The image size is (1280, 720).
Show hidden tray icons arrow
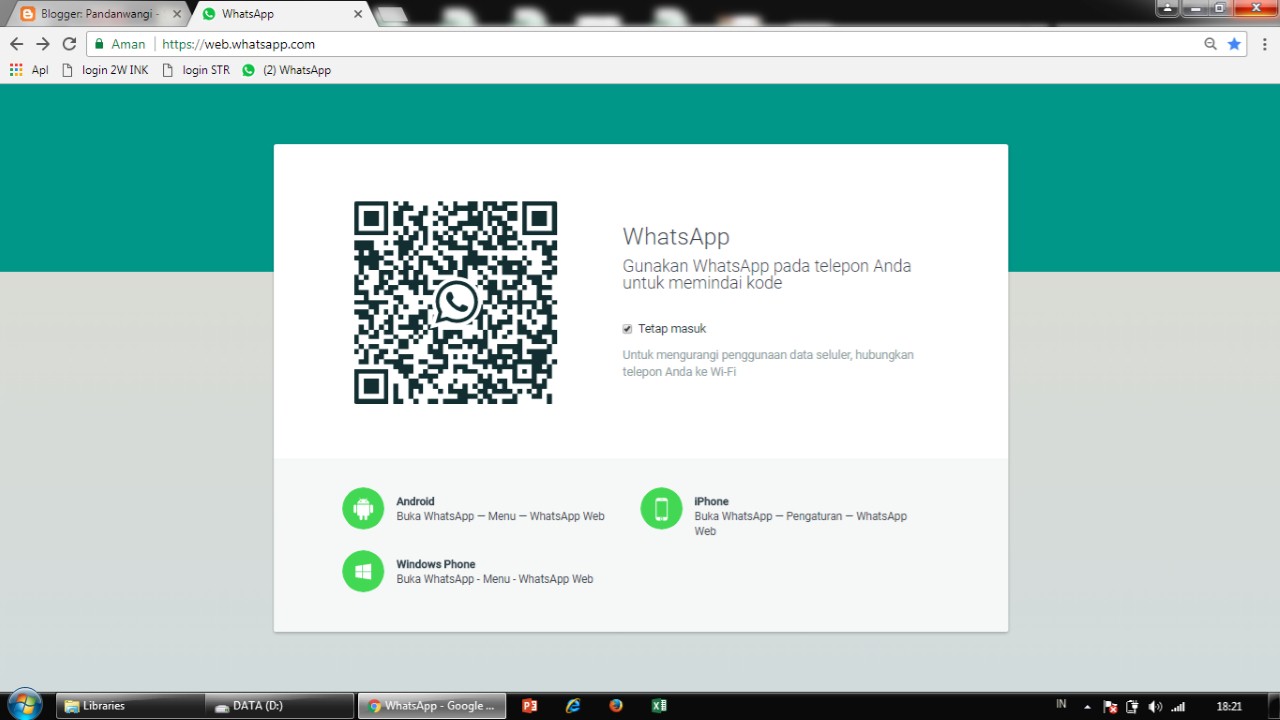click(x=1088, y=707)
